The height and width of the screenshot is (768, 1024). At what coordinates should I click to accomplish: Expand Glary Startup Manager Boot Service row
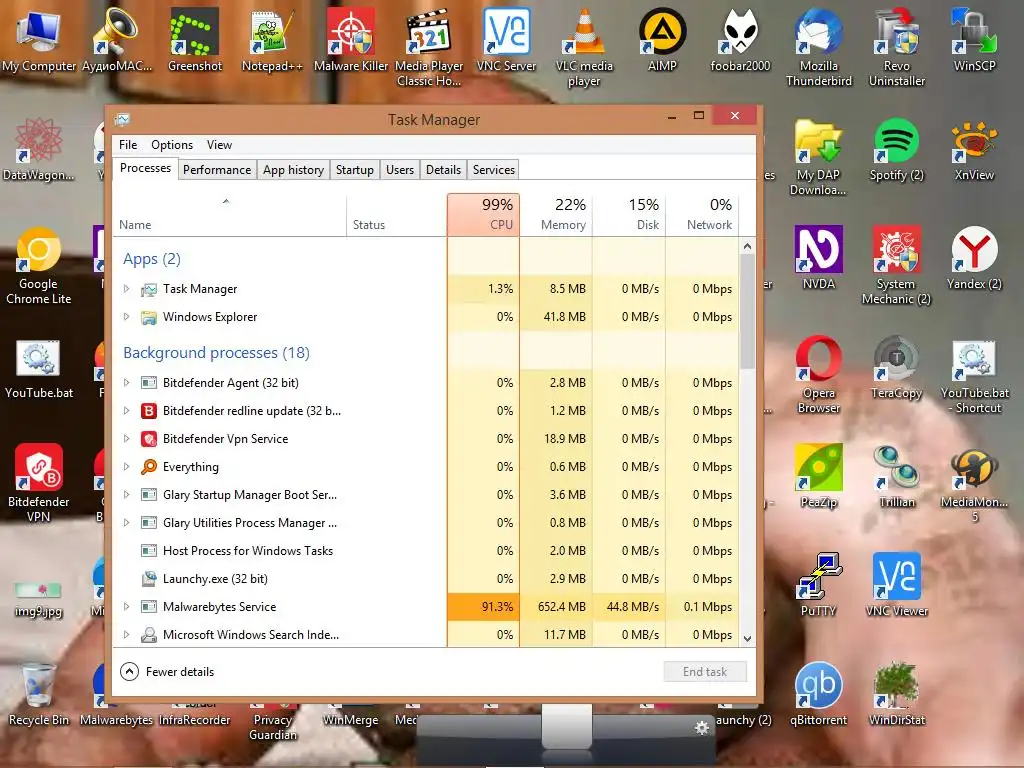127,495
